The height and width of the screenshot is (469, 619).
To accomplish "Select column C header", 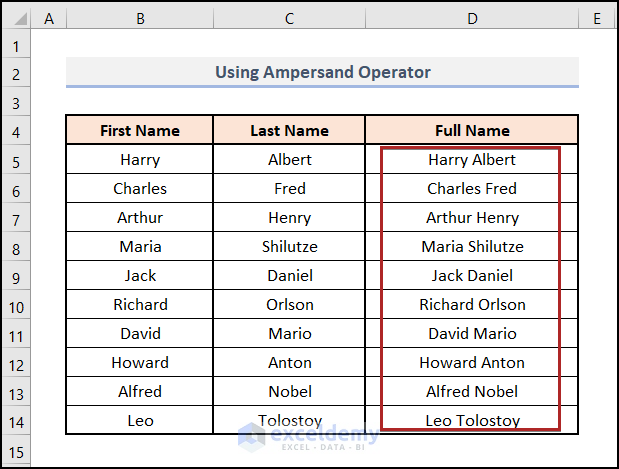I will pos(289,18).
